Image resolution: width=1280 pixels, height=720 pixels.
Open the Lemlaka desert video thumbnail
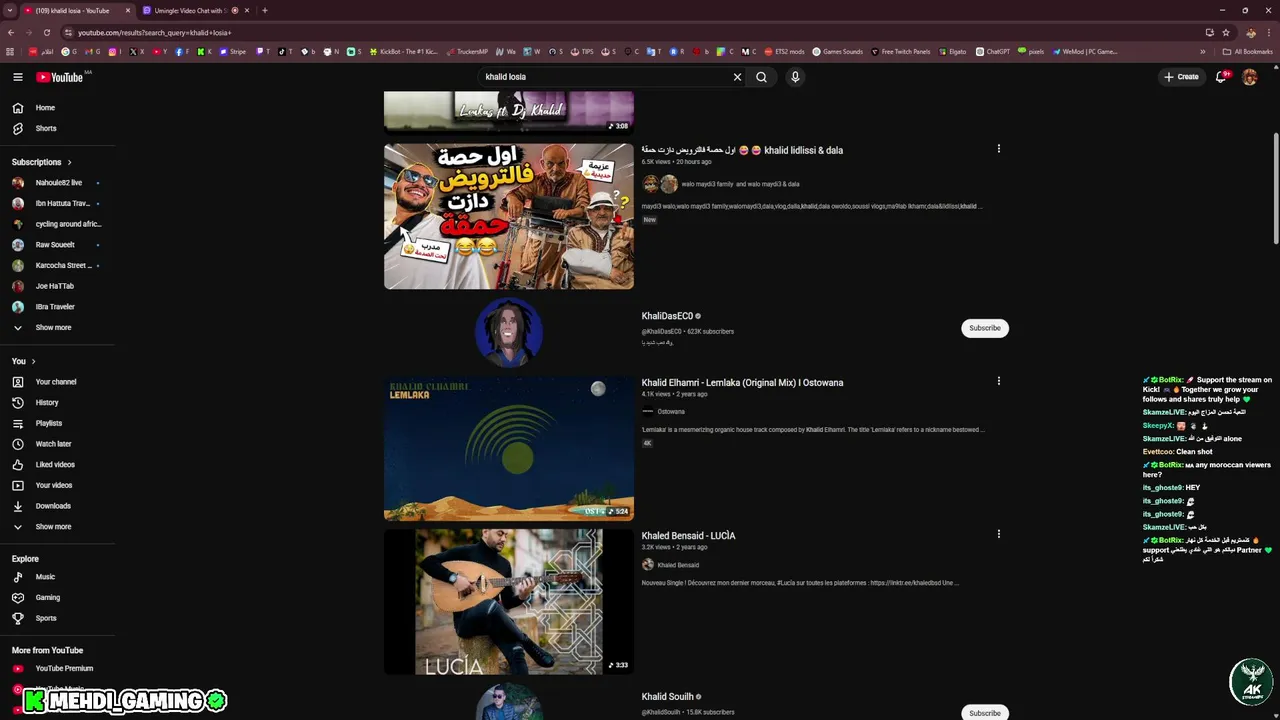[x=509, y=449]
